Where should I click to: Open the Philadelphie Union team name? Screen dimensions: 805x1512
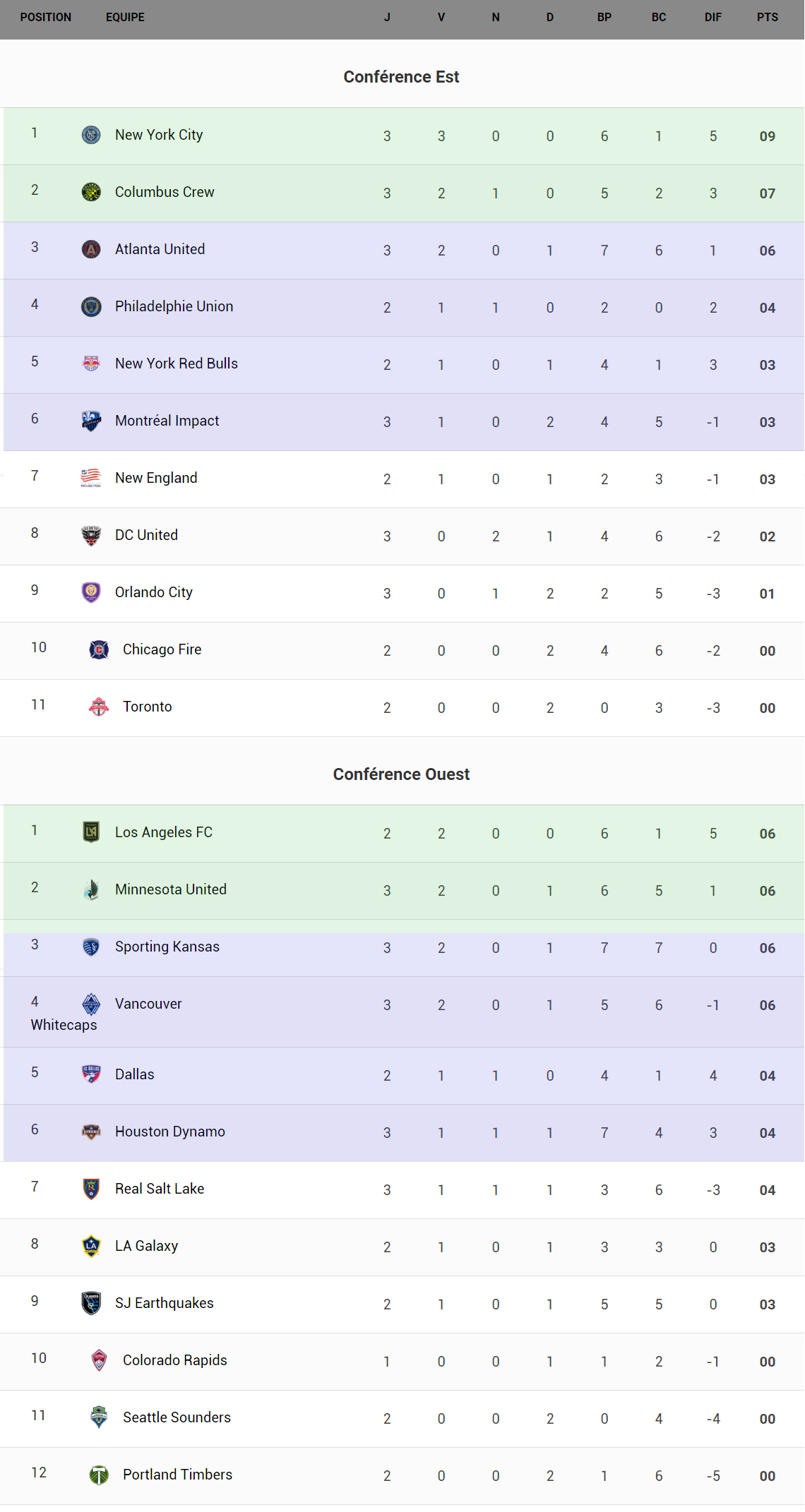tap(174, 306)
